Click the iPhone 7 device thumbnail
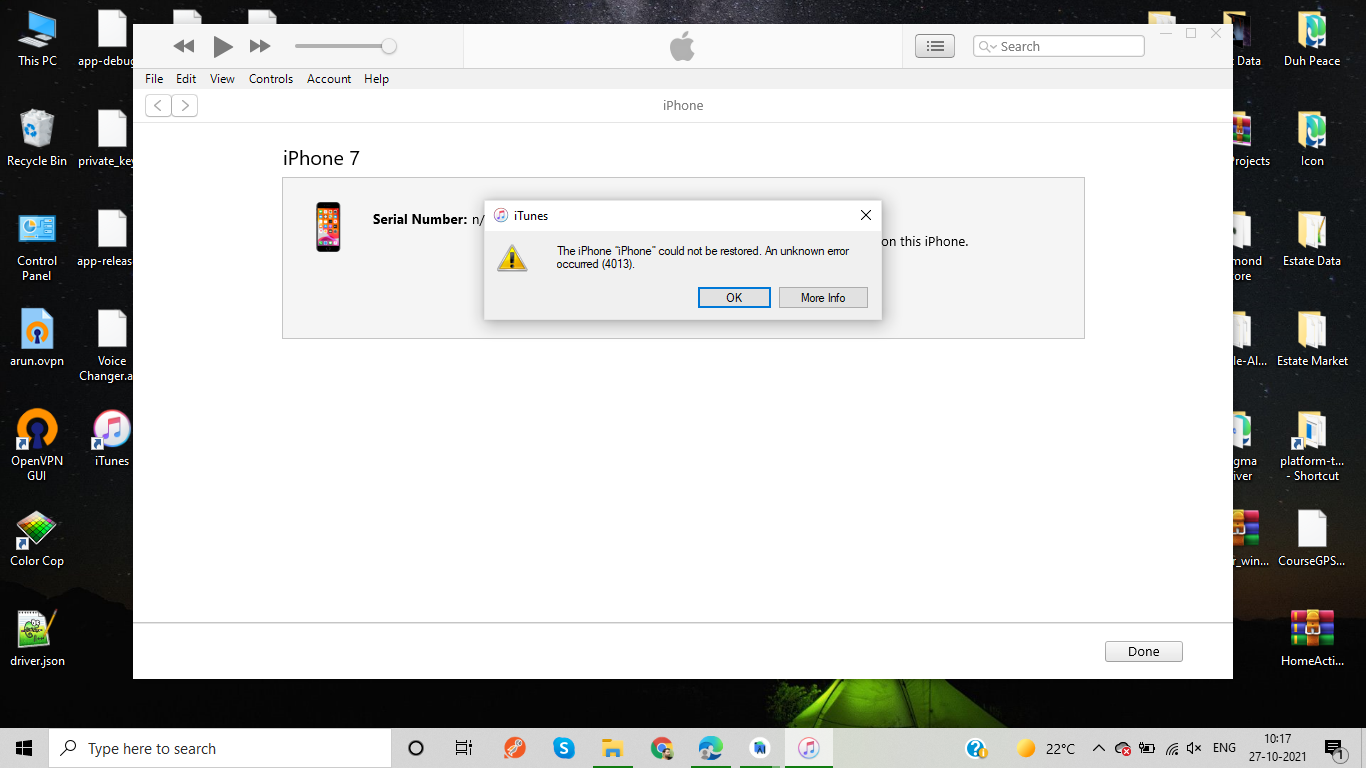This screenshot has width=1366, height=768. click(328, 227)
